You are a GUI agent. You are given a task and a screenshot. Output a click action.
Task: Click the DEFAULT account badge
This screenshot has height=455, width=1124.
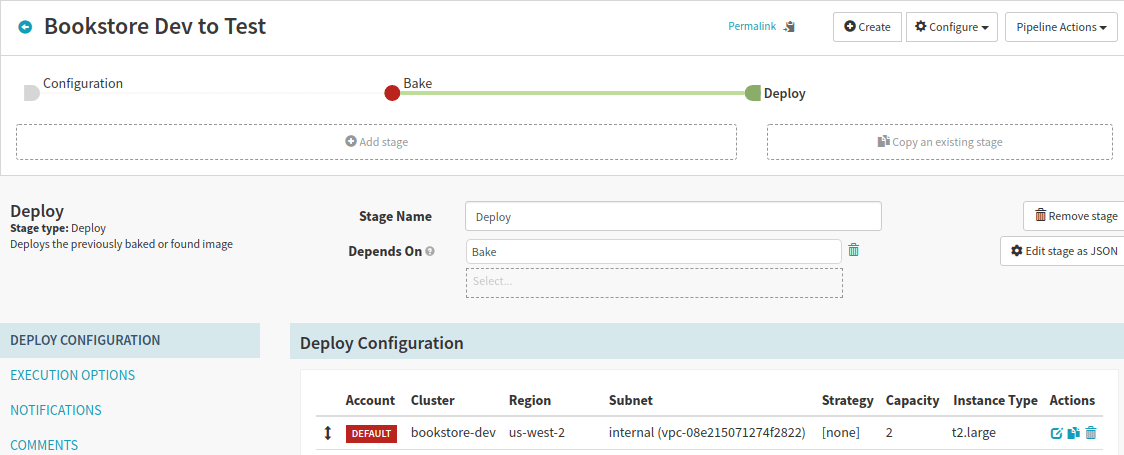pyautogui.click(x=371, y=434)
